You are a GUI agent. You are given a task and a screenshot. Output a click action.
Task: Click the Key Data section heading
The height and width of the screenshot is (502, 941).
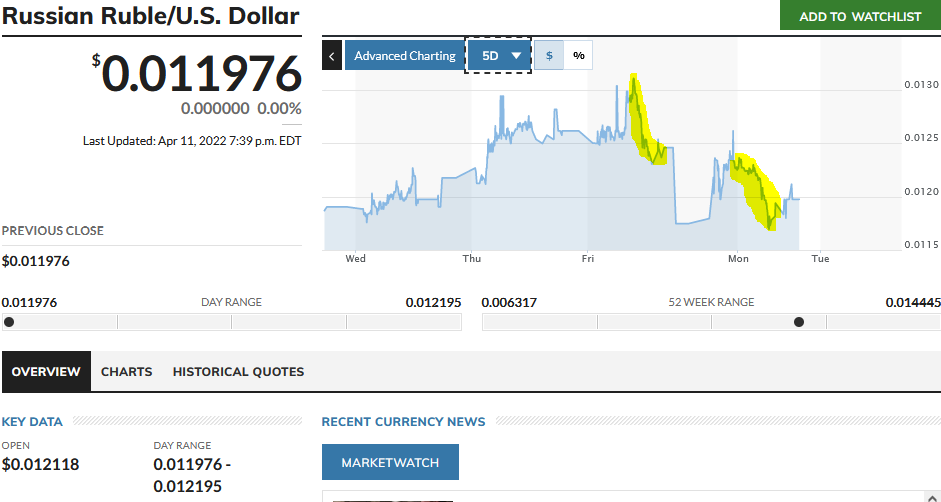click(x=32, y=422)
